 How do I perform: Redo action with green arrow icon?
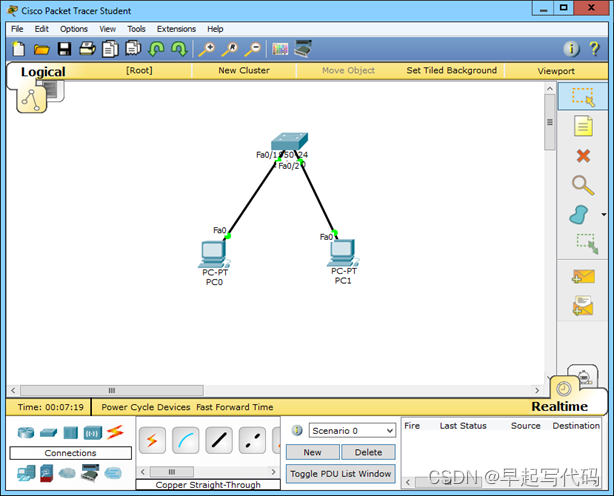pos(179,49)
